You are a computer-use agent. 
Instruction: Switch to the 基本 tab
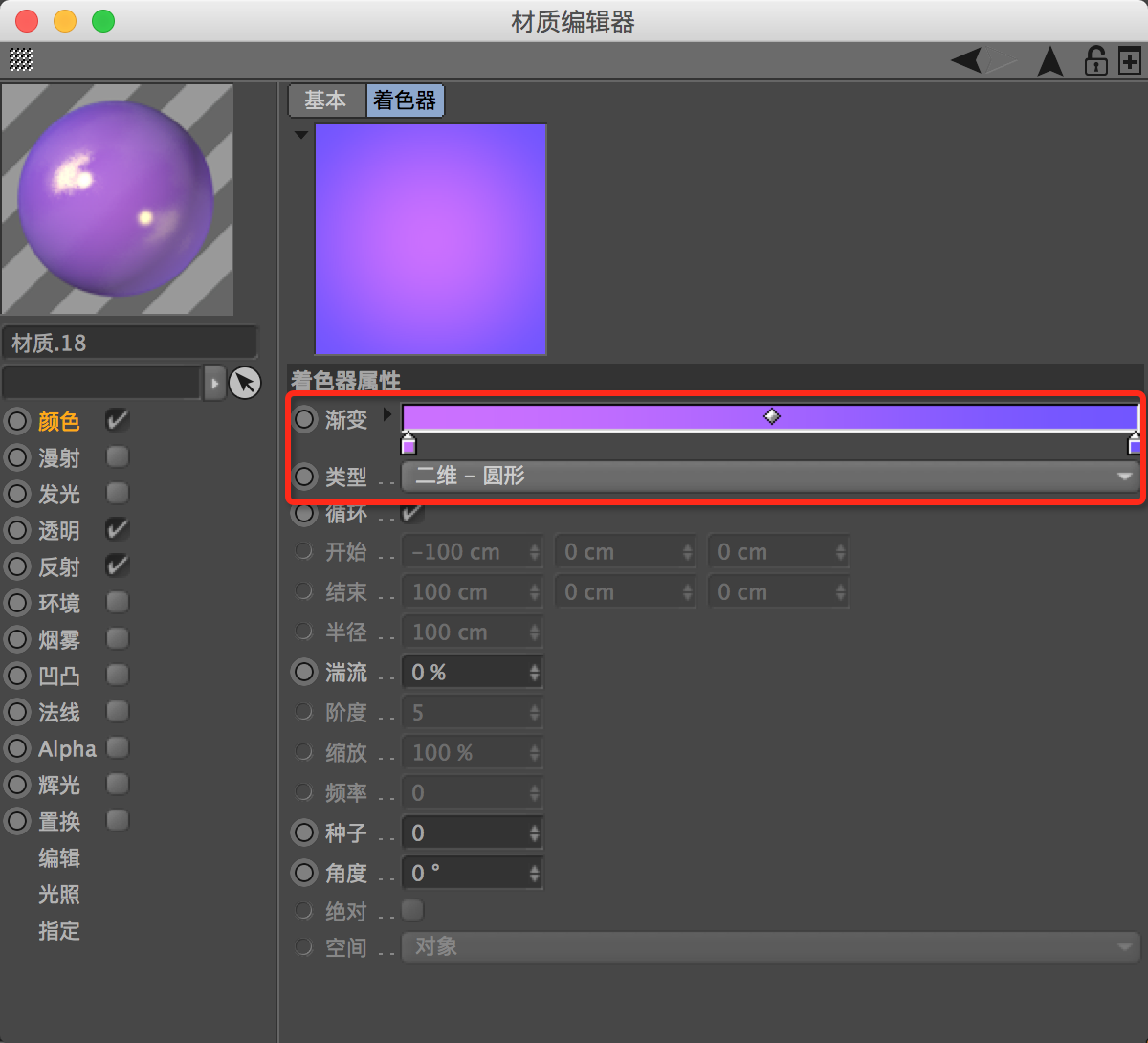[326, 100]
